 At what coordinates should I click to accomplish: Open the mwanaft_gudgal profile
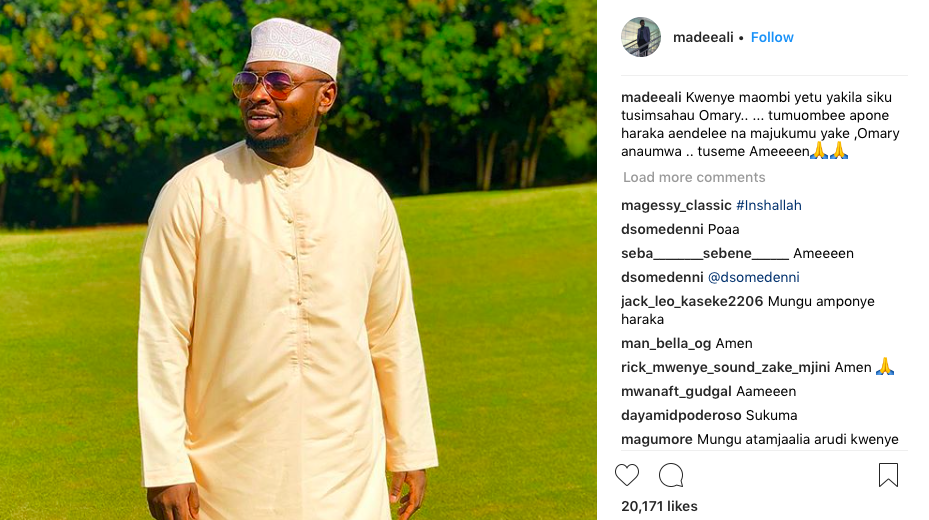pos(676,391)
